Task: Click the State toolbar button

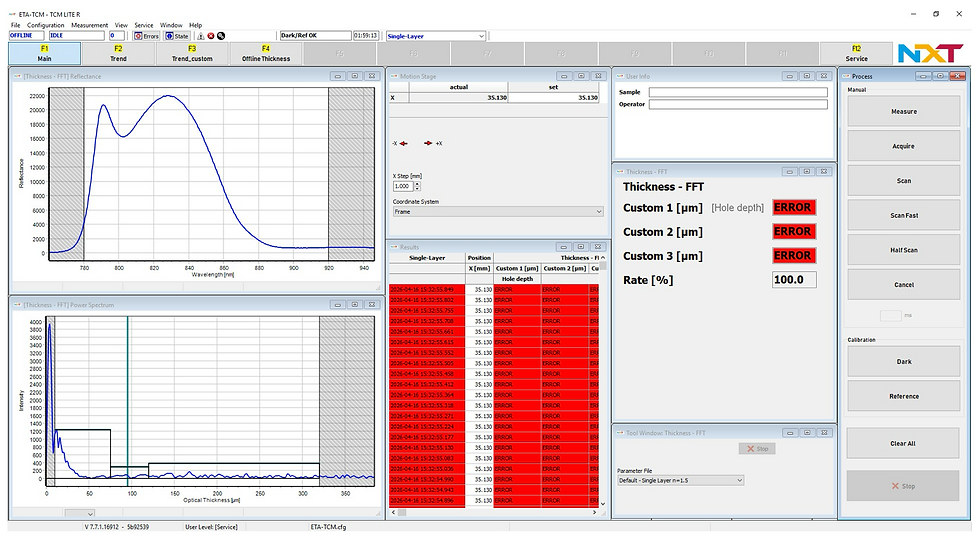Action: (x=177, y=36)
